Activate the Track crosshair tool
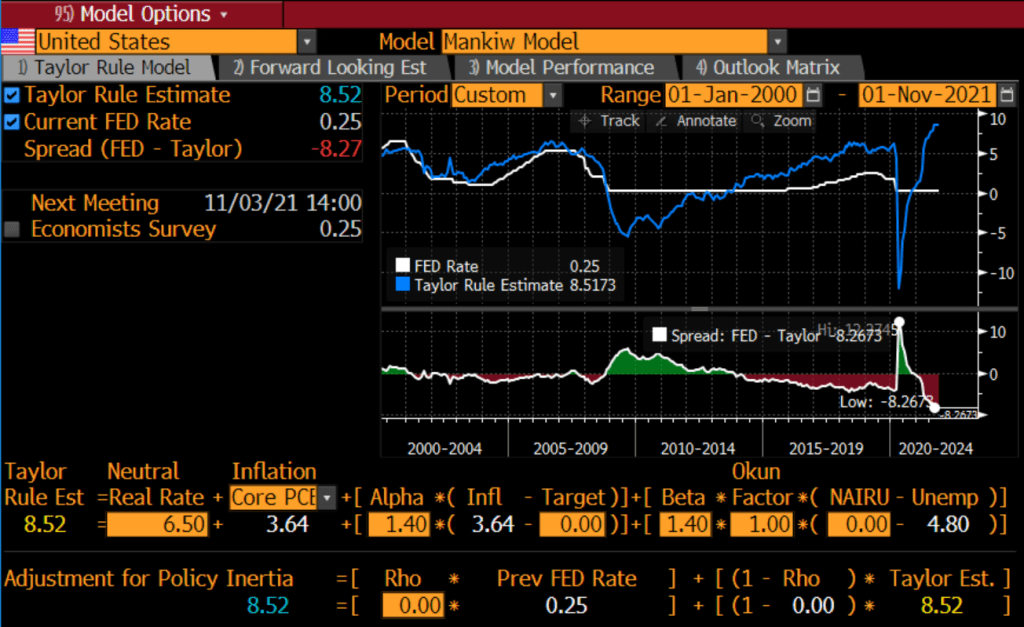 tap(609, 121)
